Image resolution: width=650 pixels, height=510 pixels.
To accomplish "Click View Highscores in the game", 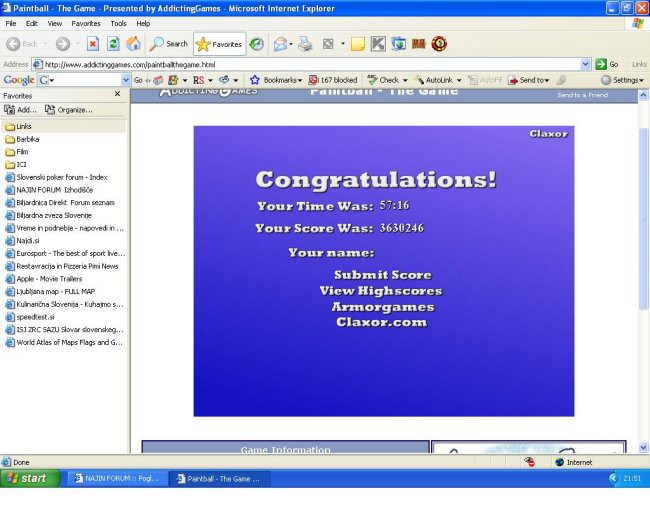I will click(x=381, y=291).
